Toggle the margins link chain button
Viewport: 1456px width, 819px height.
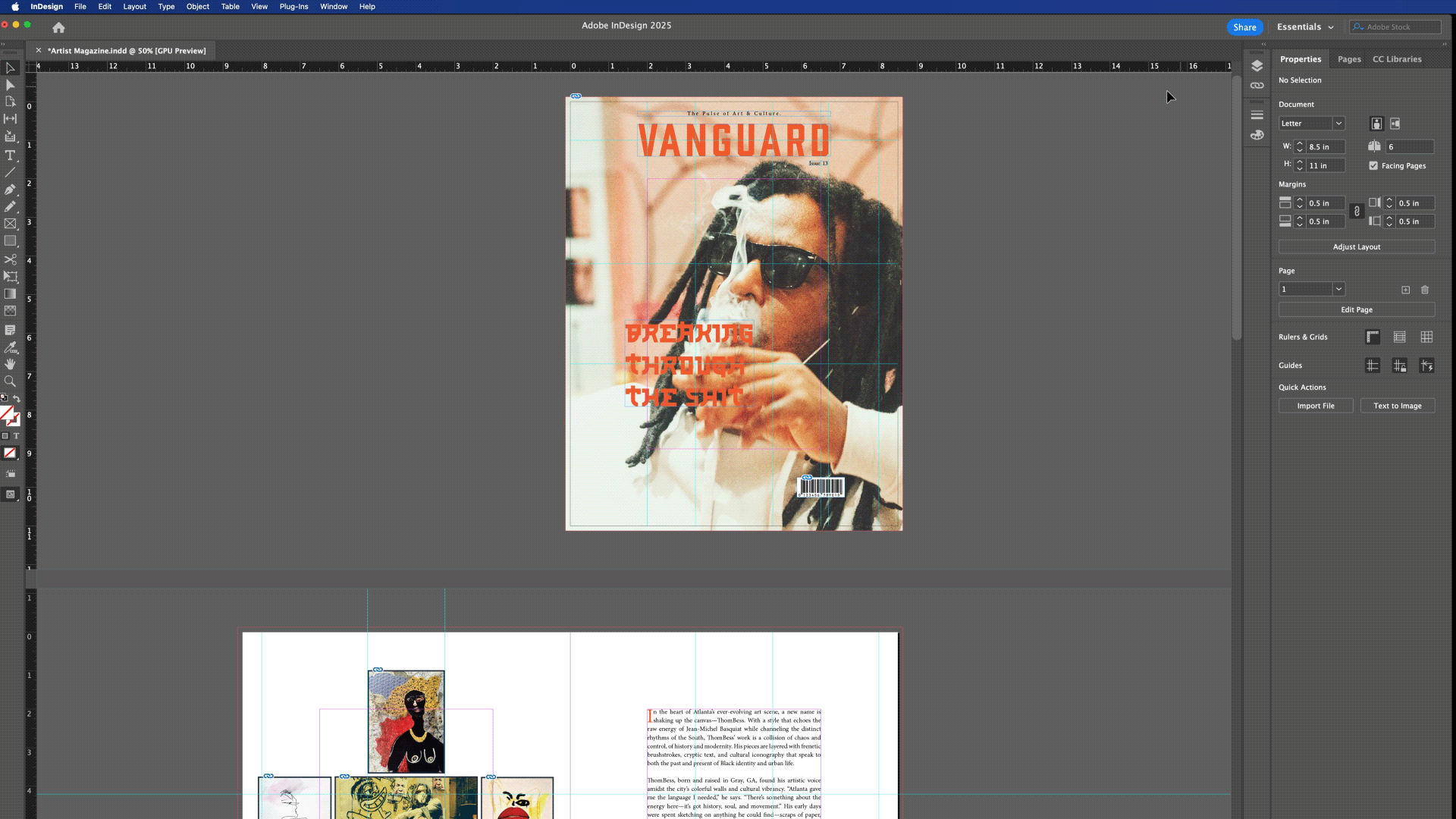coord(1357,212)
